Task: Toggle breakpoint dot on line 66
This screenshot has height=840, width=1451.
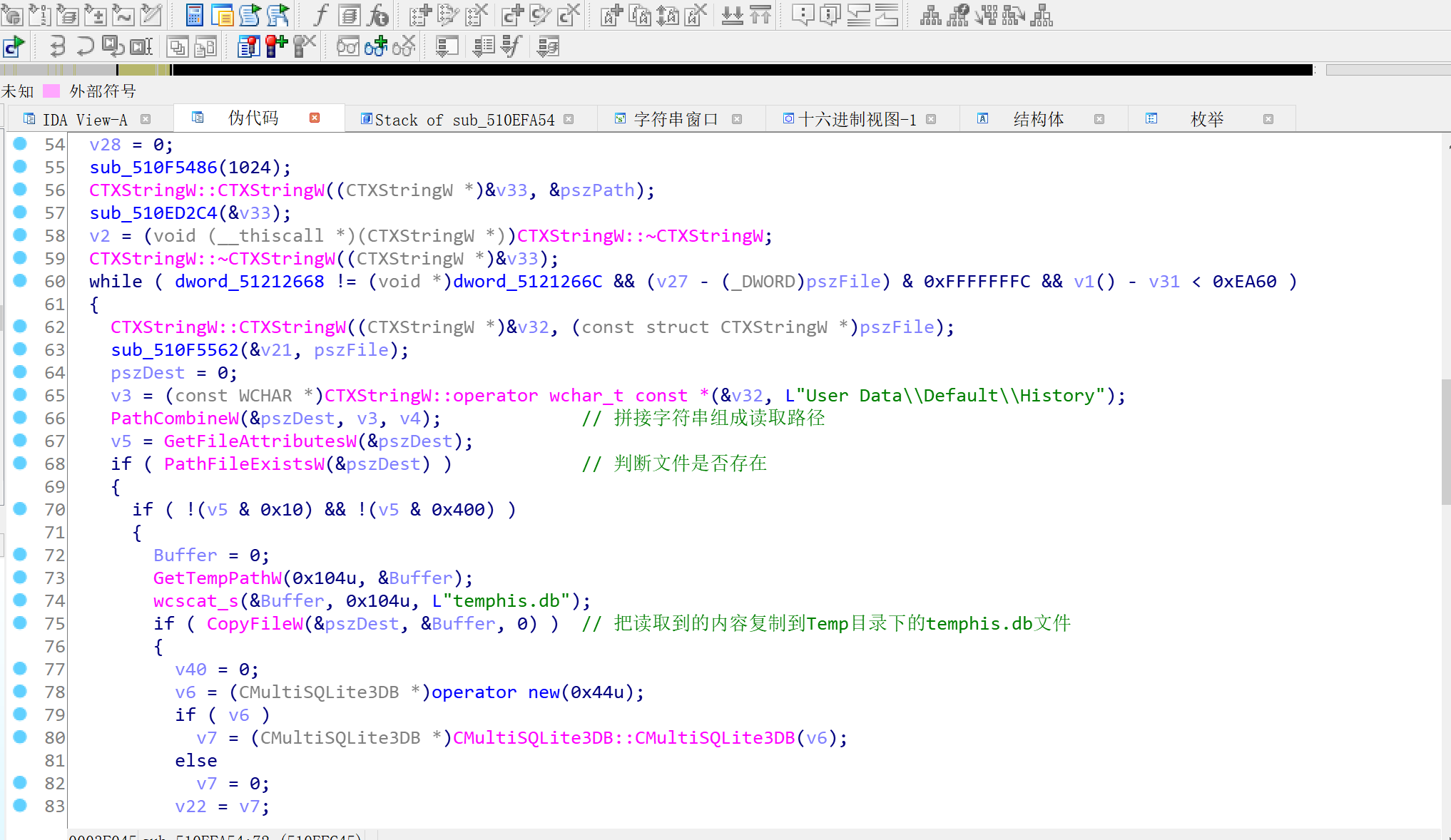Action: [20, 418]
